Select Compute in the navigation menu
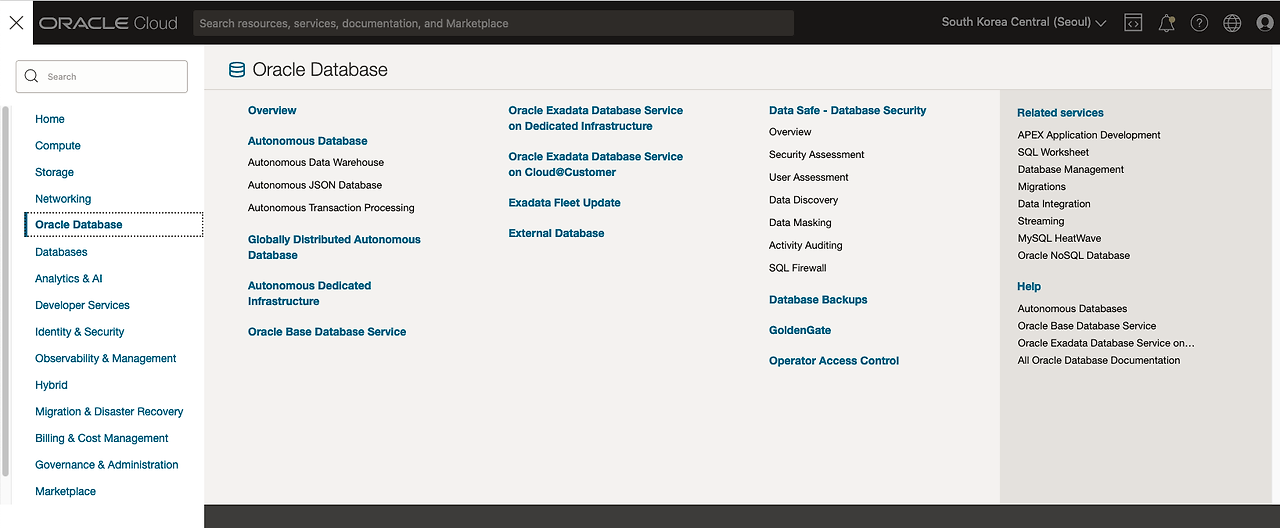 (58, 146)
